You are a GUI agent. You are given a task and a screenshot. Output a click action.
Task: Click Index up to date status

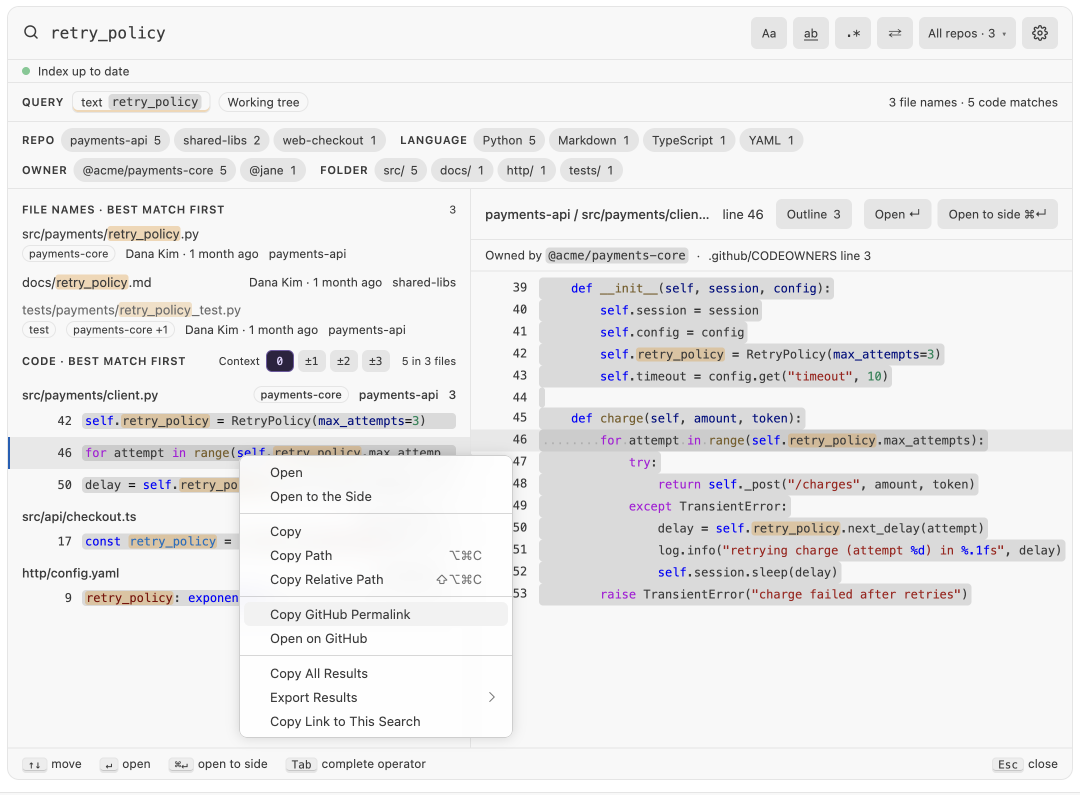coord(76,72)
